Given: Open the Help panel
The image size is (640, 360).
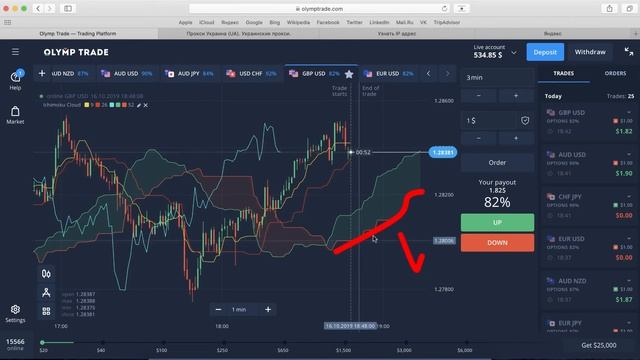Looking at the screenshot, I should pos(15,80).
